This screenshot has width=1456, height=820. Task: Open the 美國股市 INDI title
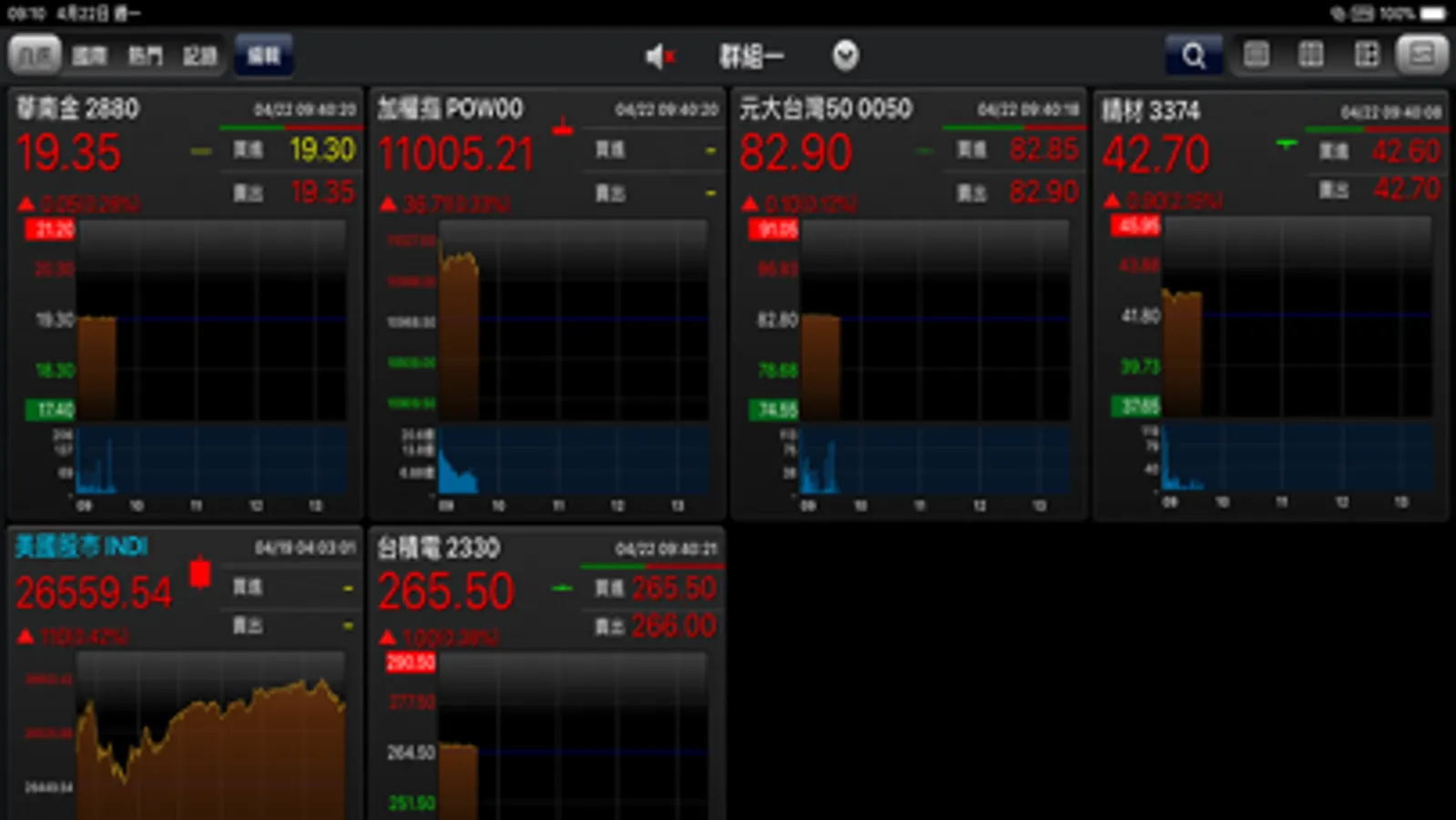coord(82,546)
